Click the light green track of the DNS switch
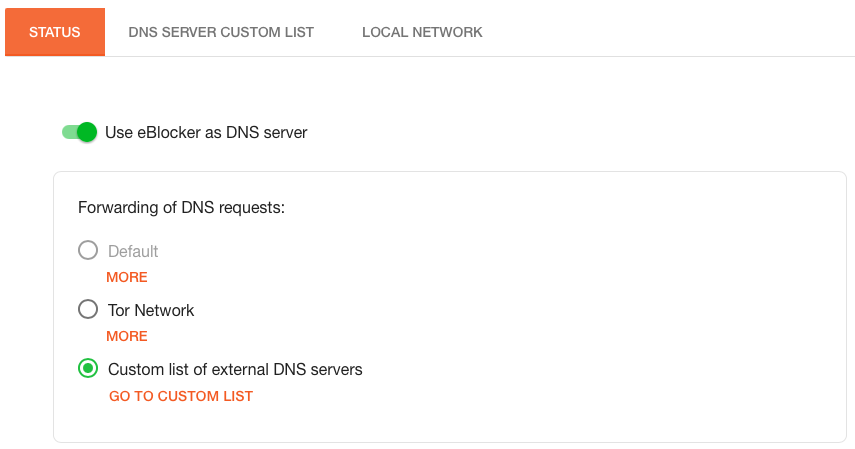This screenshot has width=855, height=449. point(68,132)
